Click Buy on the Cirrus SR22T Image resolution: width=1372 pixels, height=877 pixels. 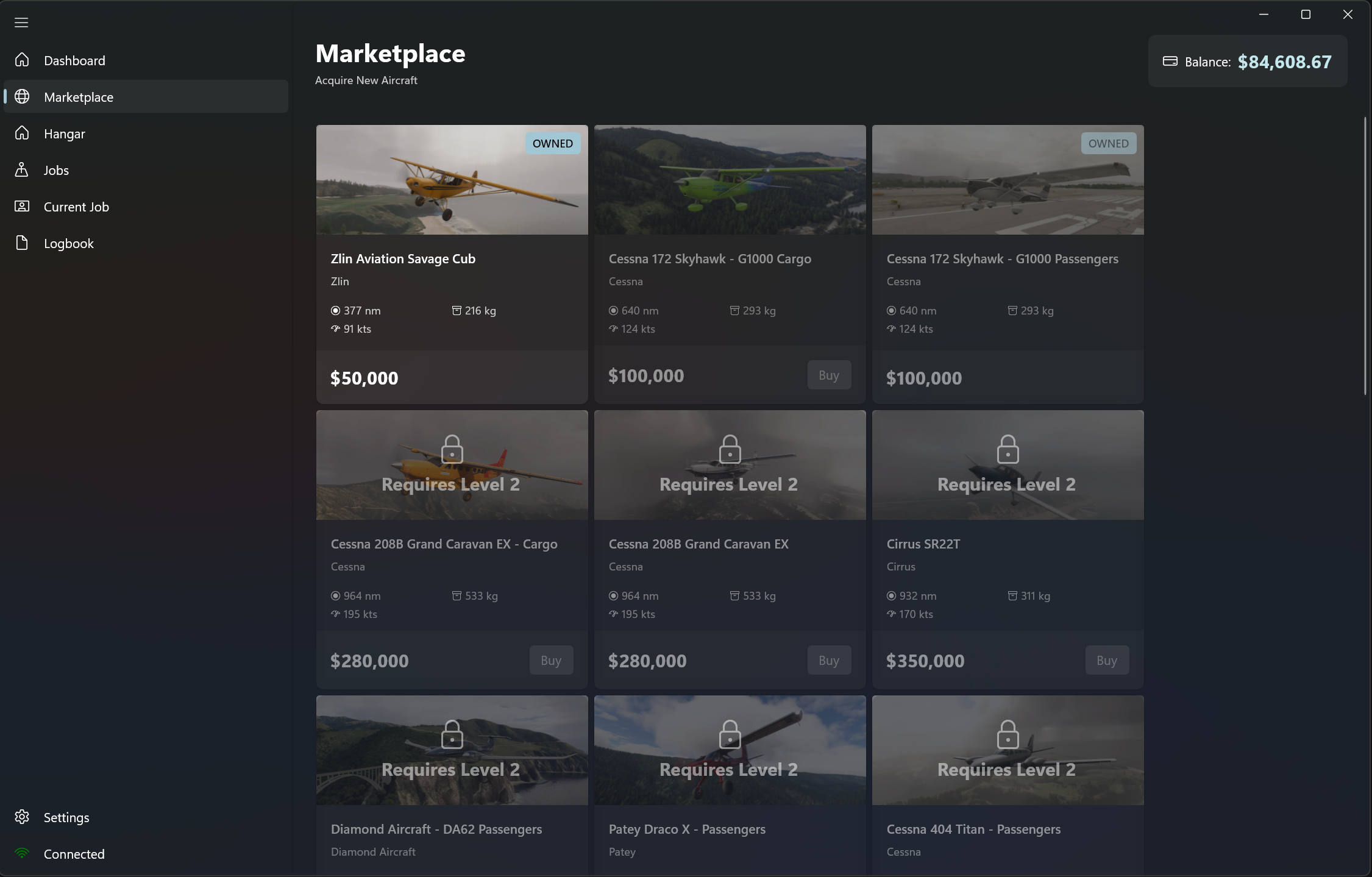click(x=1106, y=660)
